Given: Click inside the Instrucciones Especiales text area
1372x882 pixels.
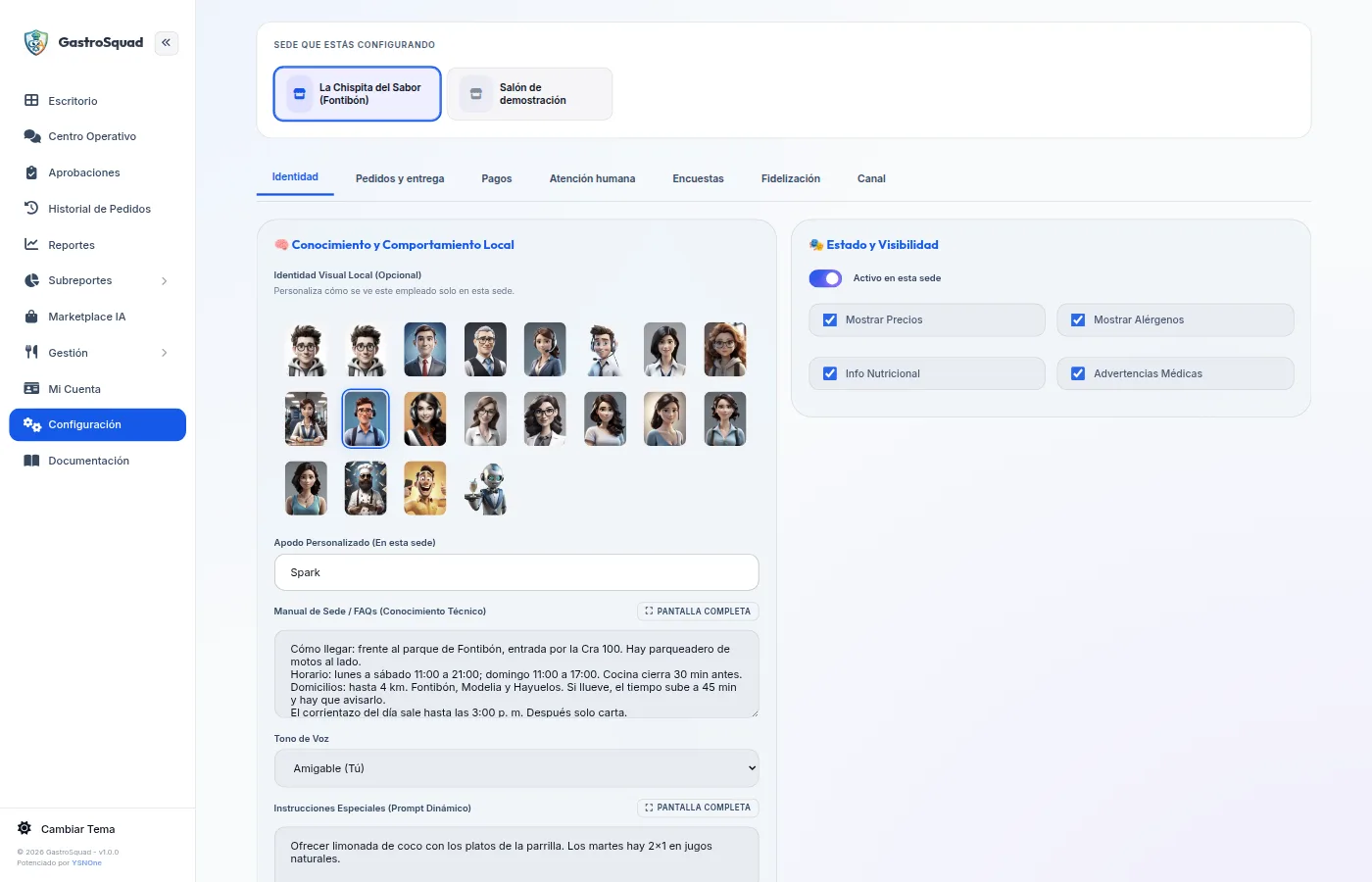Looking at the screenshot, I should tap(516, 854).
